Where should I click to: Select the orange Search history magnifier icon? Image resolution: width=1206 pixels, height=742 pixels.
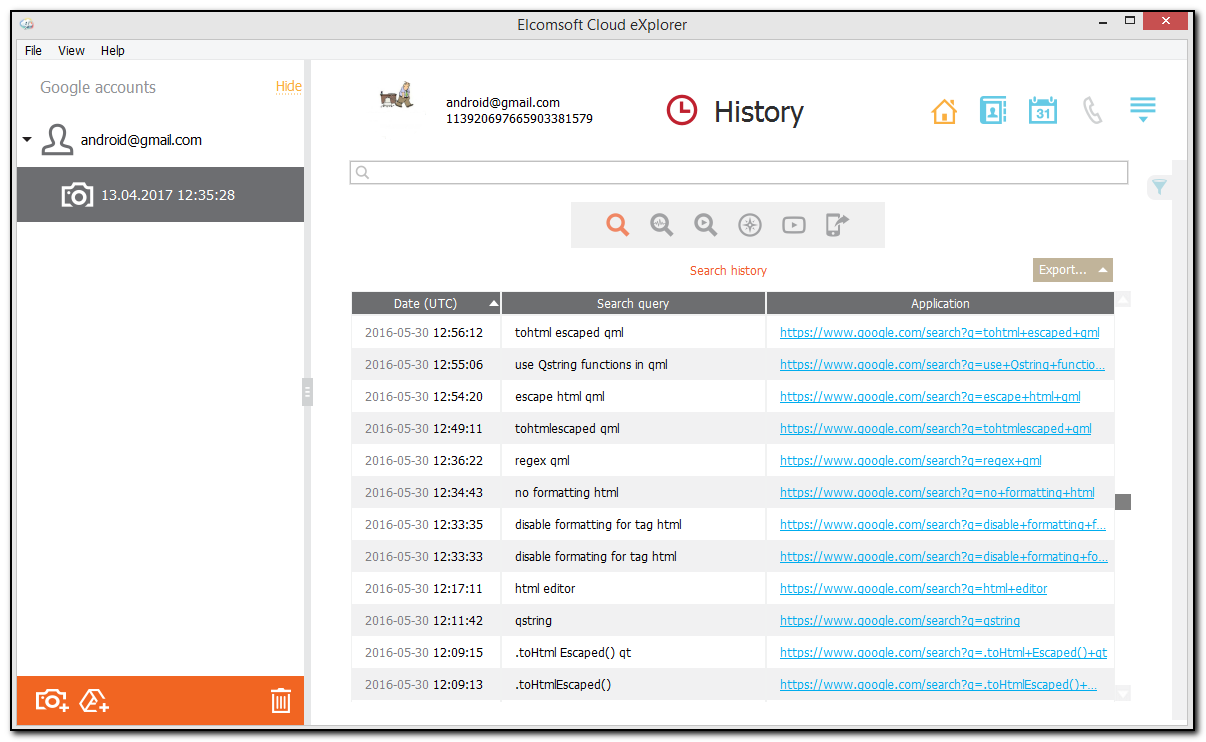[618, 225]
